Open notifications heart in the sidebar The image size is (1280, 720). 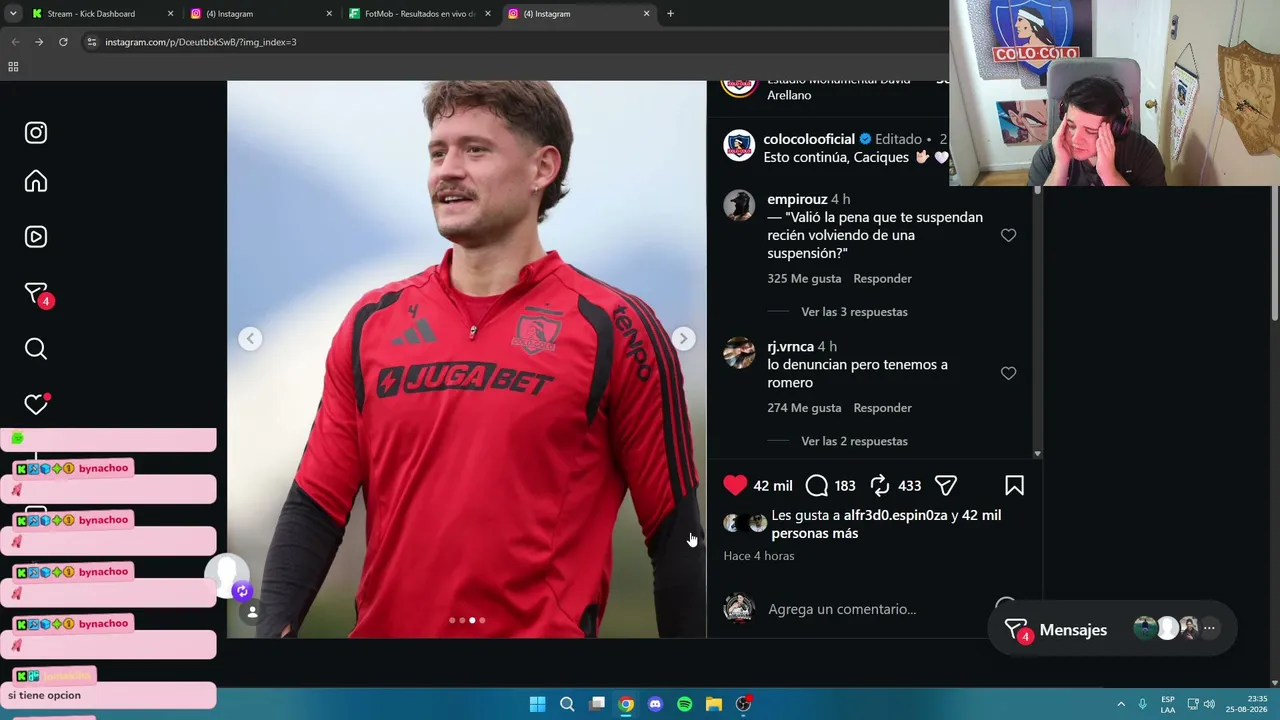click(x=36, y=404)
